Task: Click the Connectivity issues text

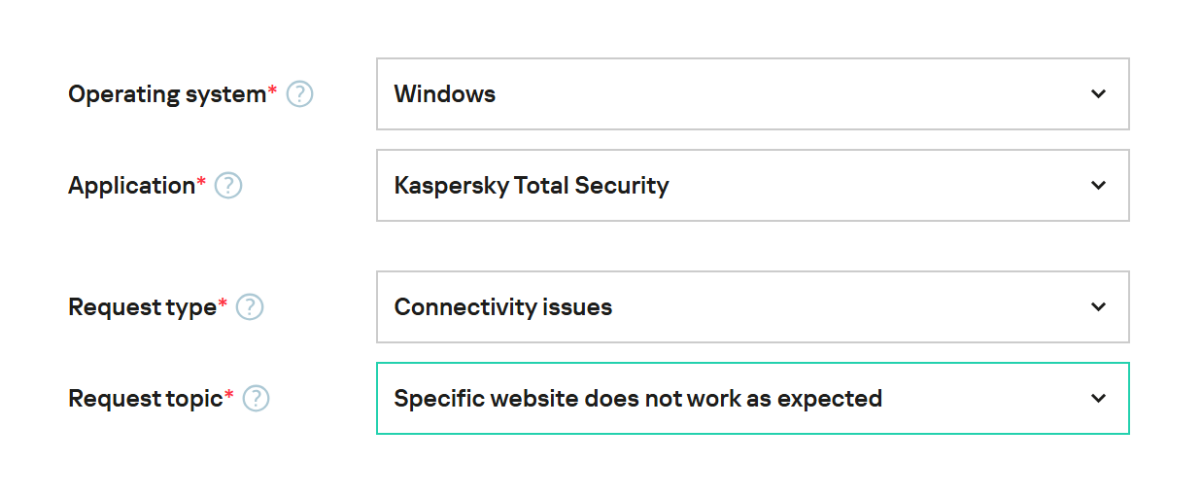Action: click(503, 307)
